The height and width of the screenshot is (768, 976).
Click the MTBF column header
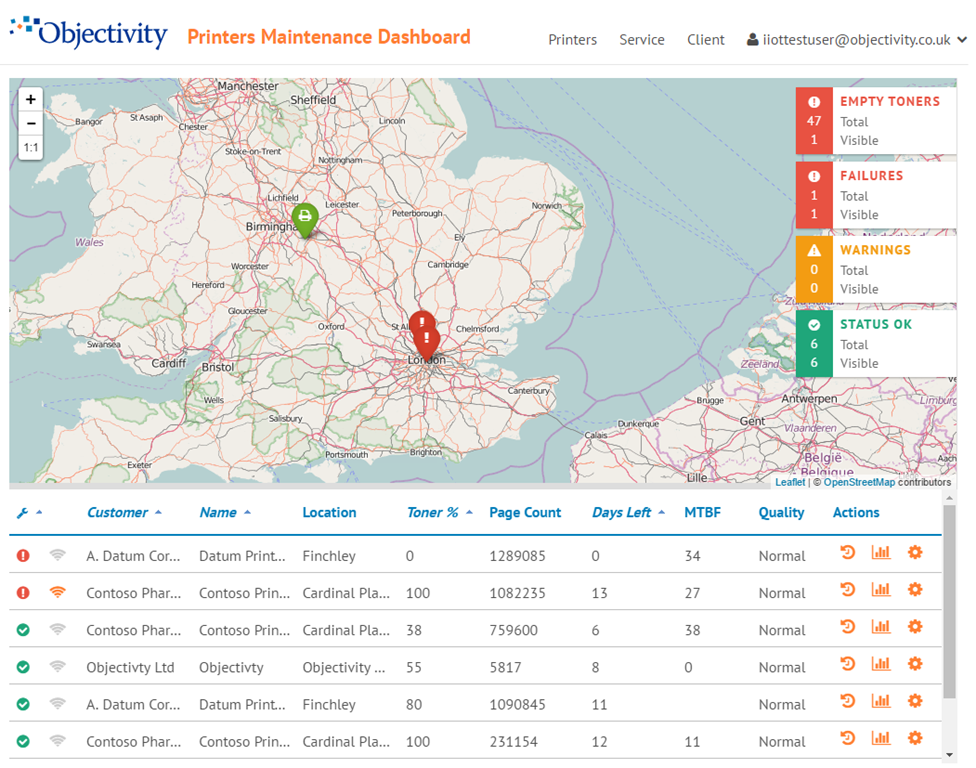702,513
